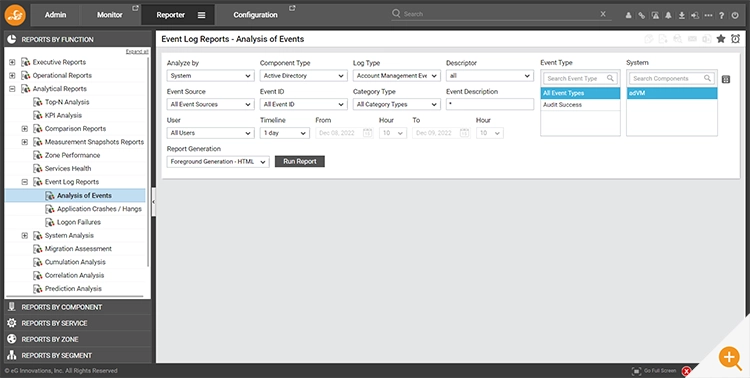
Task: Expand the Executive Reports tree node
Action: [x=12, y=62]
